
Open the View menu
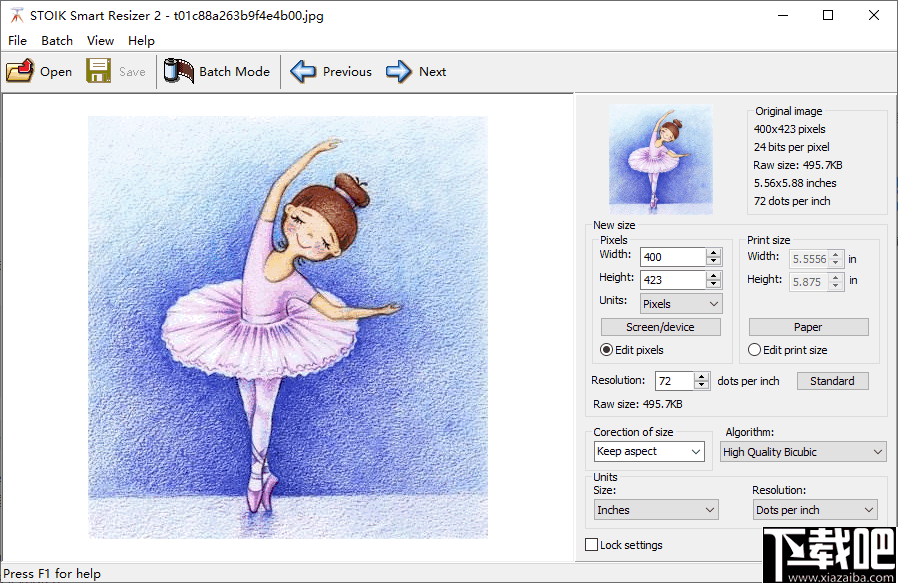click(x=100, y=40)
